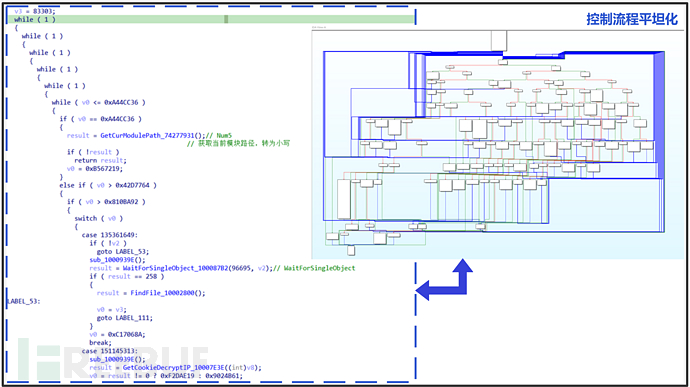Click the switch ( v0 ) statement
Viewport: 690px width, 387px height.
[x=99, y=218]
